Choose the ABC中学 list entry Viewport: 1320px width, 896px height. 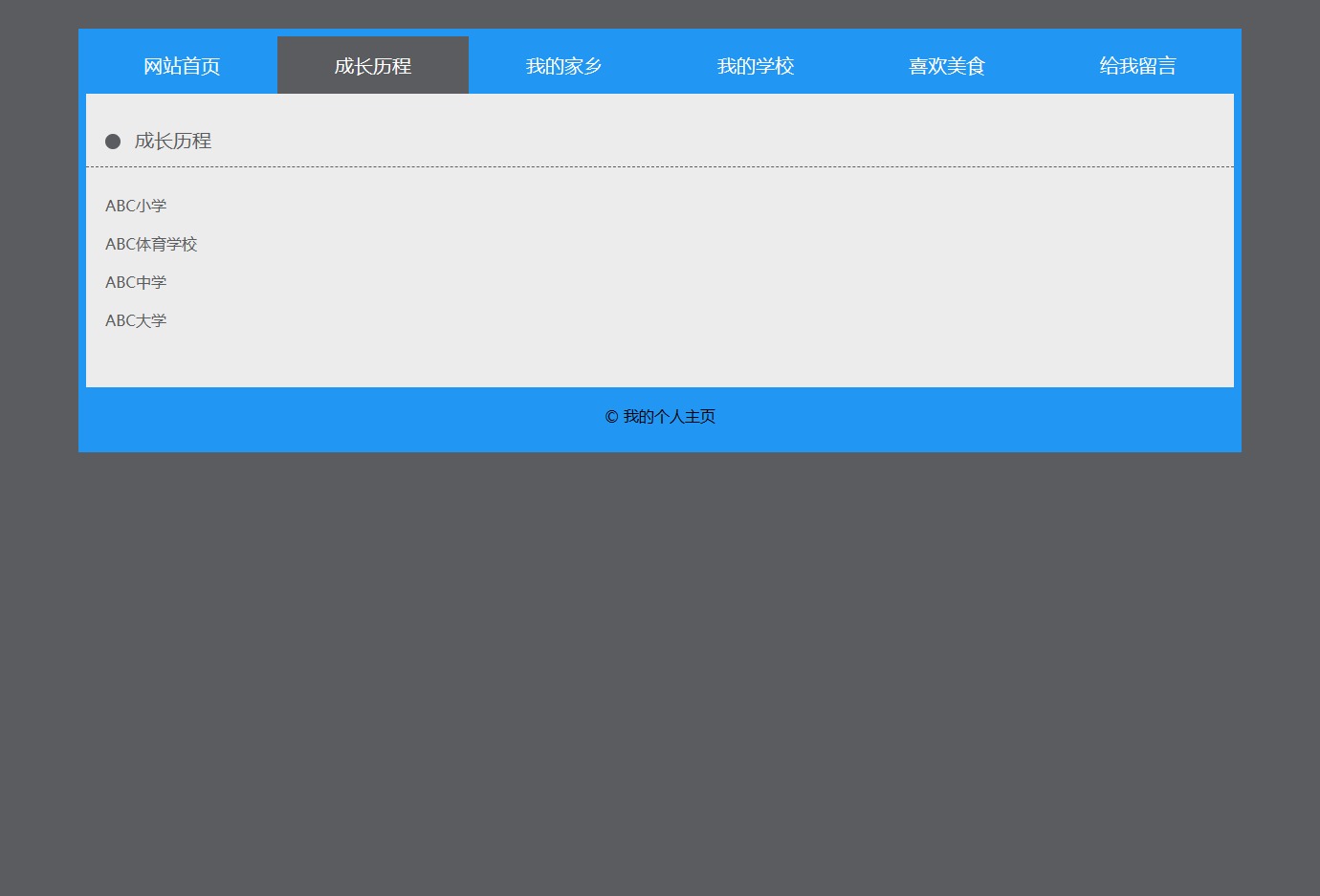136,282
